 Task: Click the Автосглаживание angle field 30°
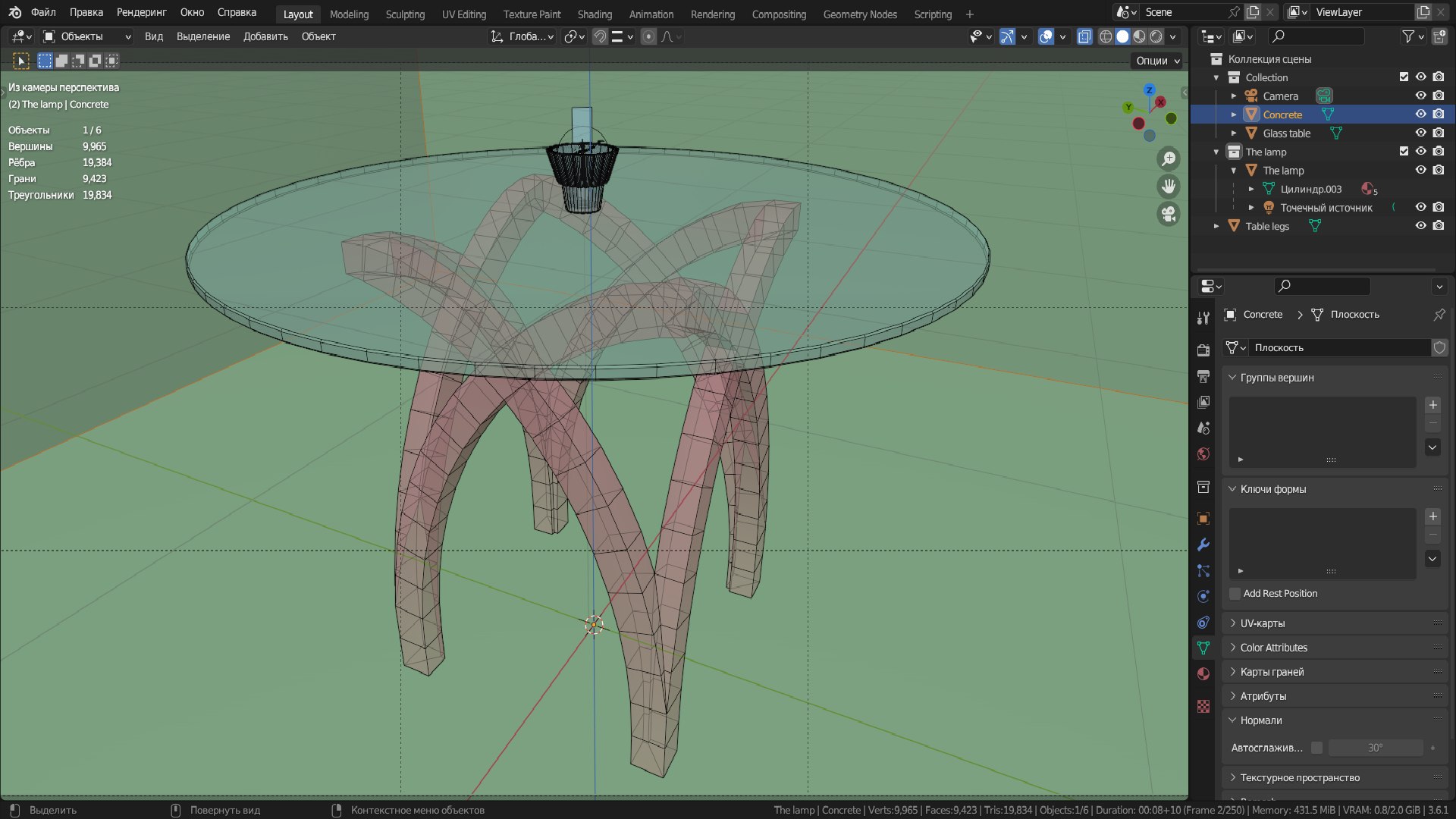[x=1375, y=748]
